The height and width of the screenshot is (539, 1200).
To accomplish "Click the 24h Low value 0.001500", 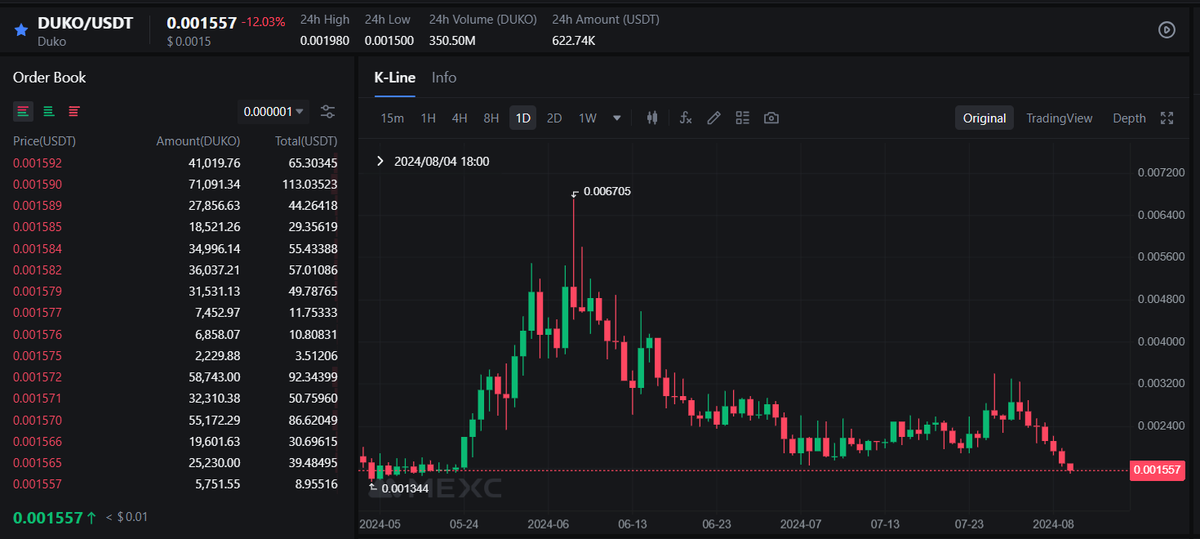I will tap(390, 41).
